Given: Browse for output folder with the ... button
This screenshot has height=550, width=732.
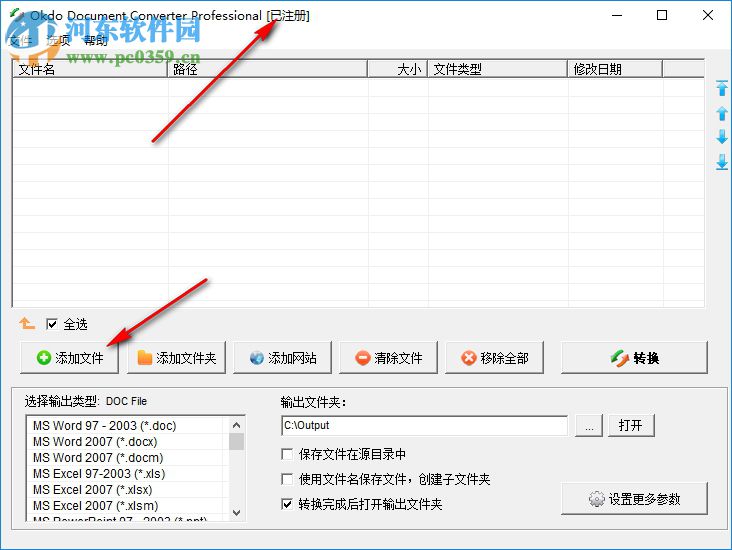Looking at the screenshot, I should pyautogui.click(x=589, y=425).
